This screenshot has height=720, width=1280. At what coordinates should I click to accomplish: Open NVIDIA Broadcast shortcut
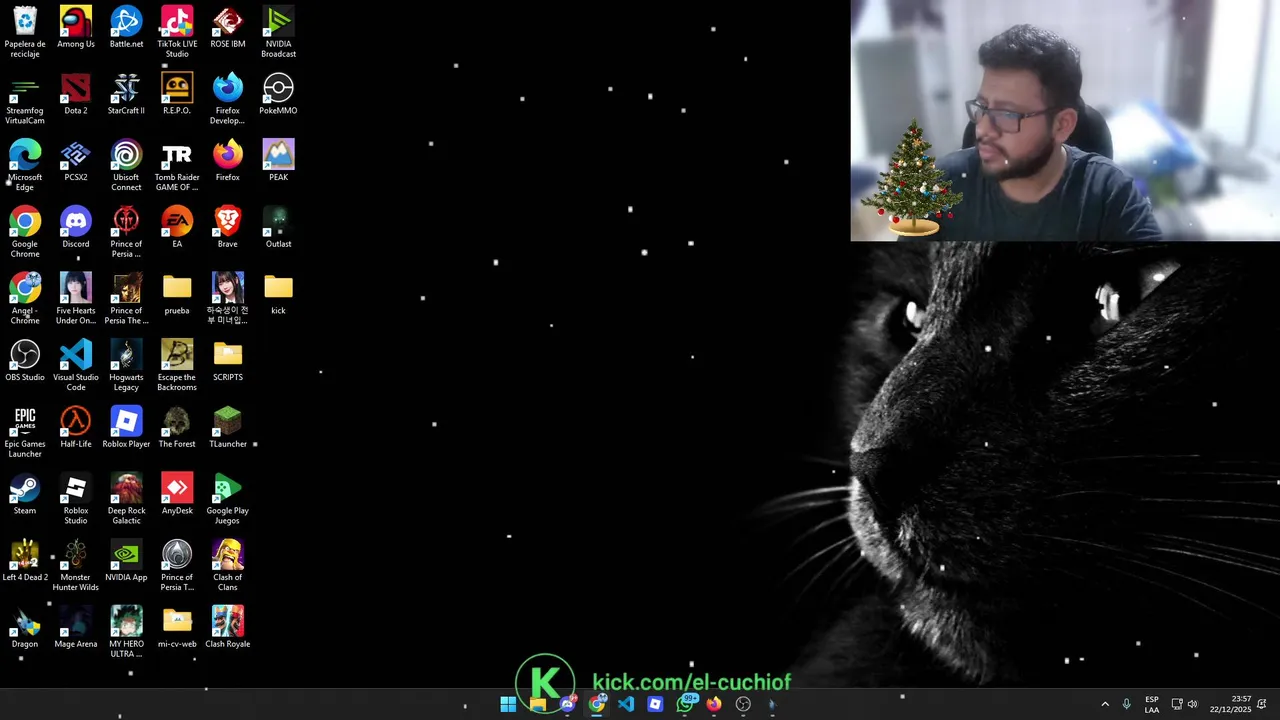(x=278, y=32)
